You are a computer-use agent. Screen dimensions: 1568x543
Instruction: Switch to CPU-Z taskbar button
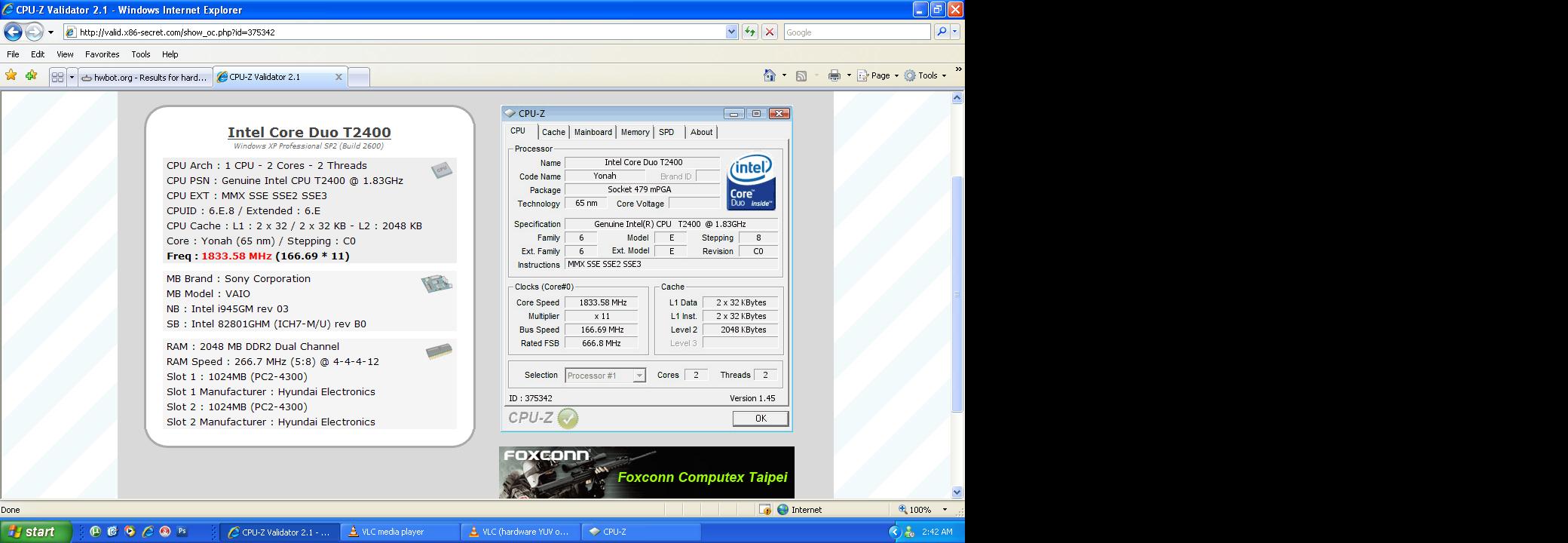pos(641,532)
